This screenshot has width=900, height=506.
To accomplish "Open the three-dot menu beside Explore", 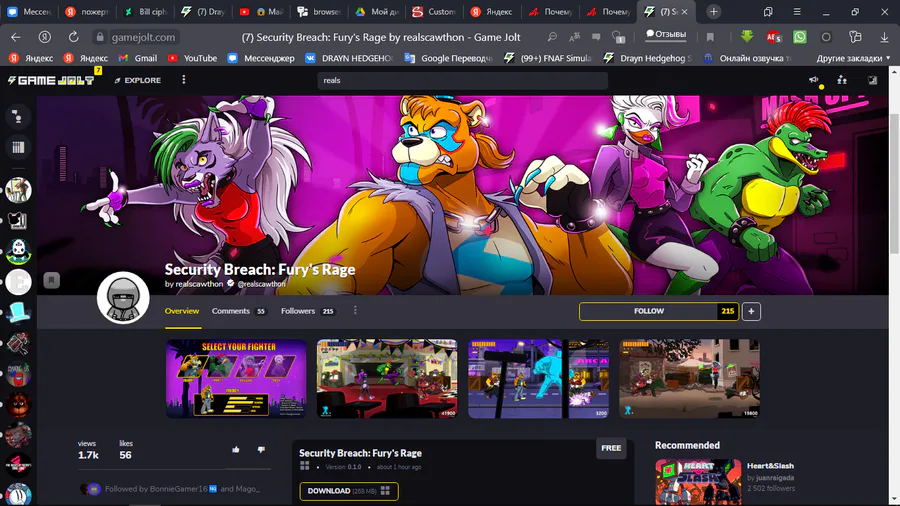I will [x=184, y=80].
